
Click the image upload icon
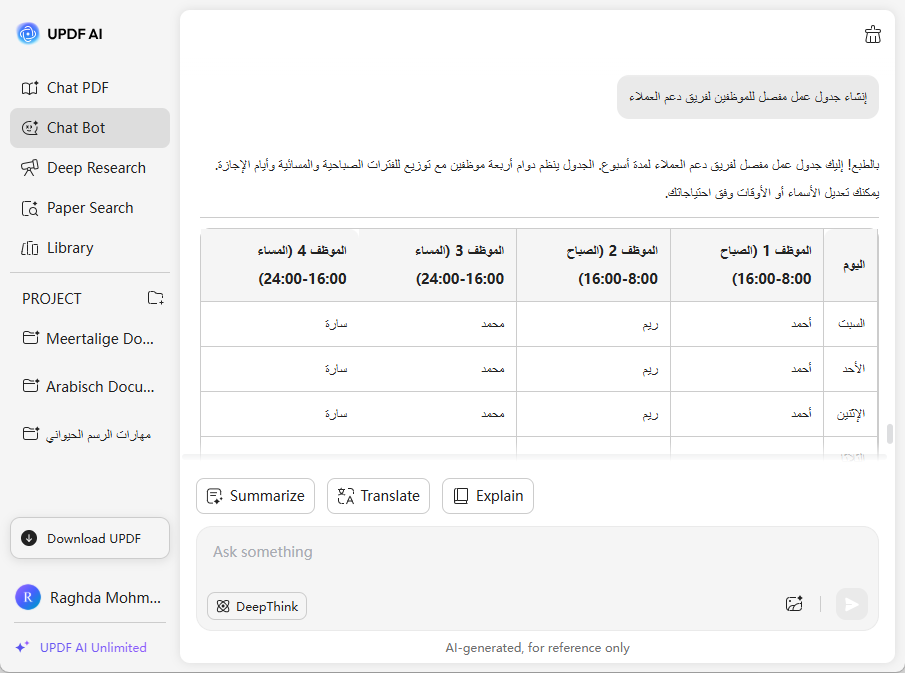click(794, 604)
